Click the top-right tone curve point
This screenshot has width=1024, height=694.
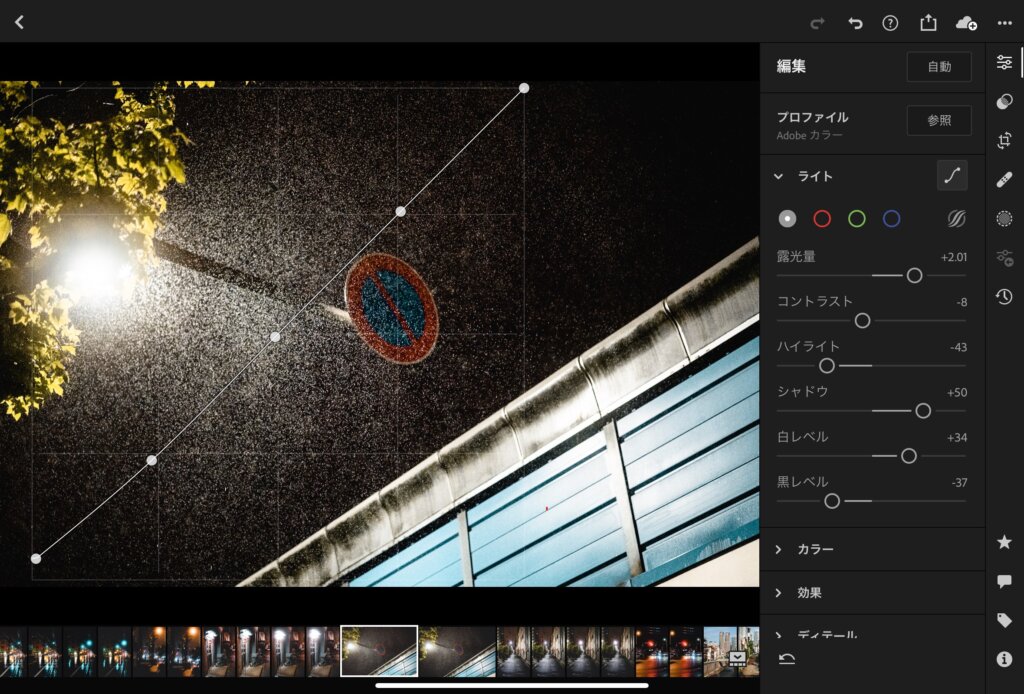(x=524, y=87)
